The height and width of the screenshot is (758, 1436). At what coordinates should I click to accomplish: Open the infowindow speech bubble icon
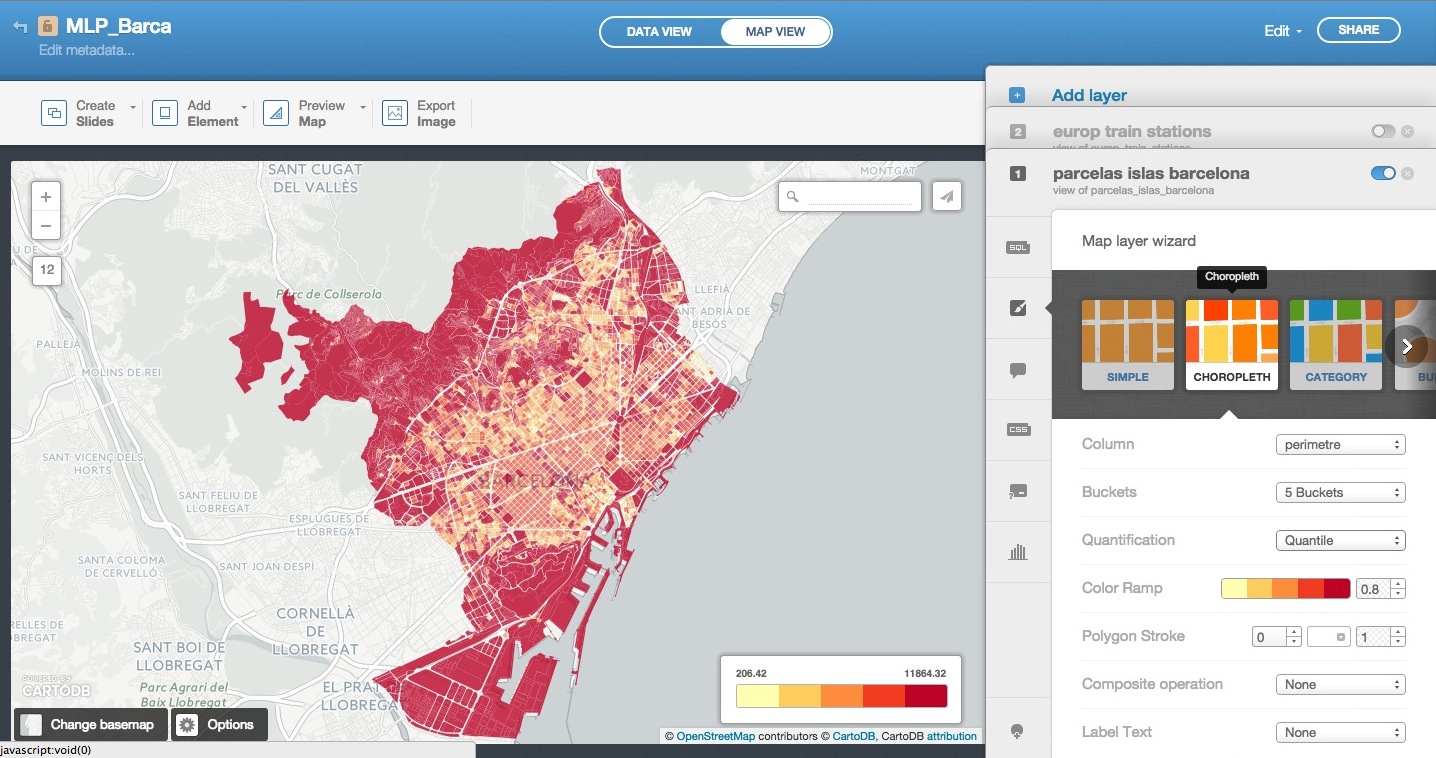(x=1018, y=370)
